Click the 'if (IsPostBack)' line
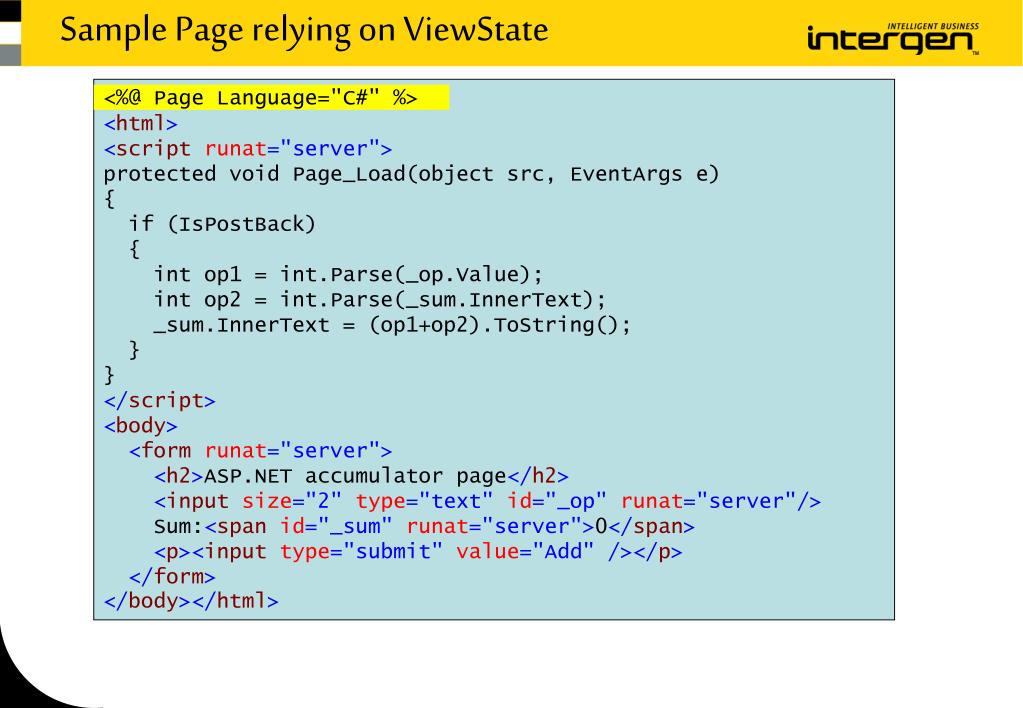Image resolution: width=1023 pixels, height=708 pixels. coord(222,224)
